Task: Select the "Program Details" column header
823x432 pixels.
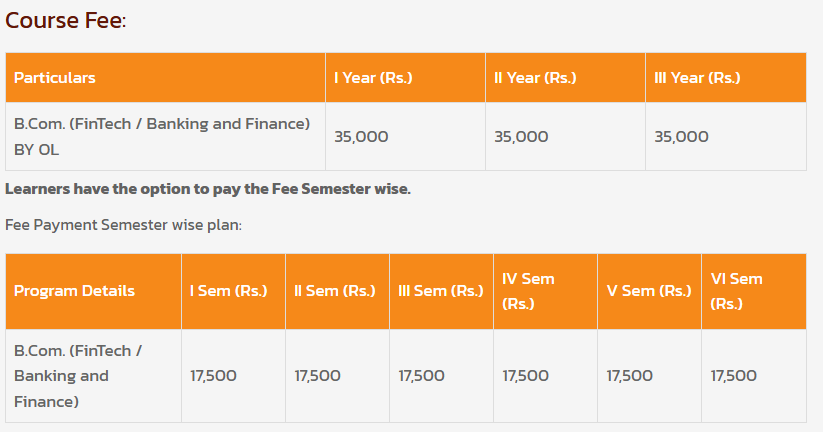Action: 74,291
